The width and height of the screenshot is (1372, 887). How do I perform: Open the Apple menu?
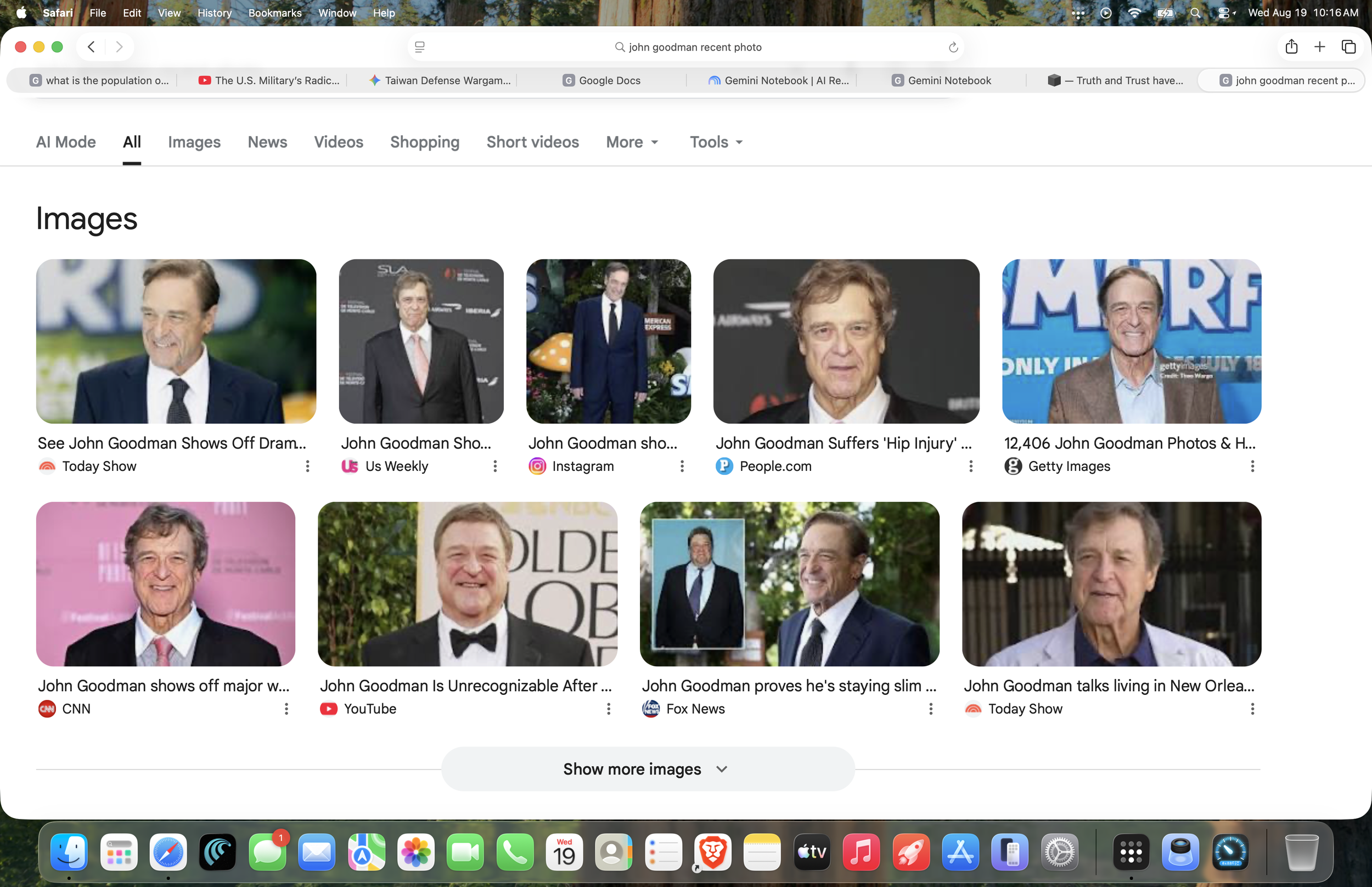pos(21,13)
